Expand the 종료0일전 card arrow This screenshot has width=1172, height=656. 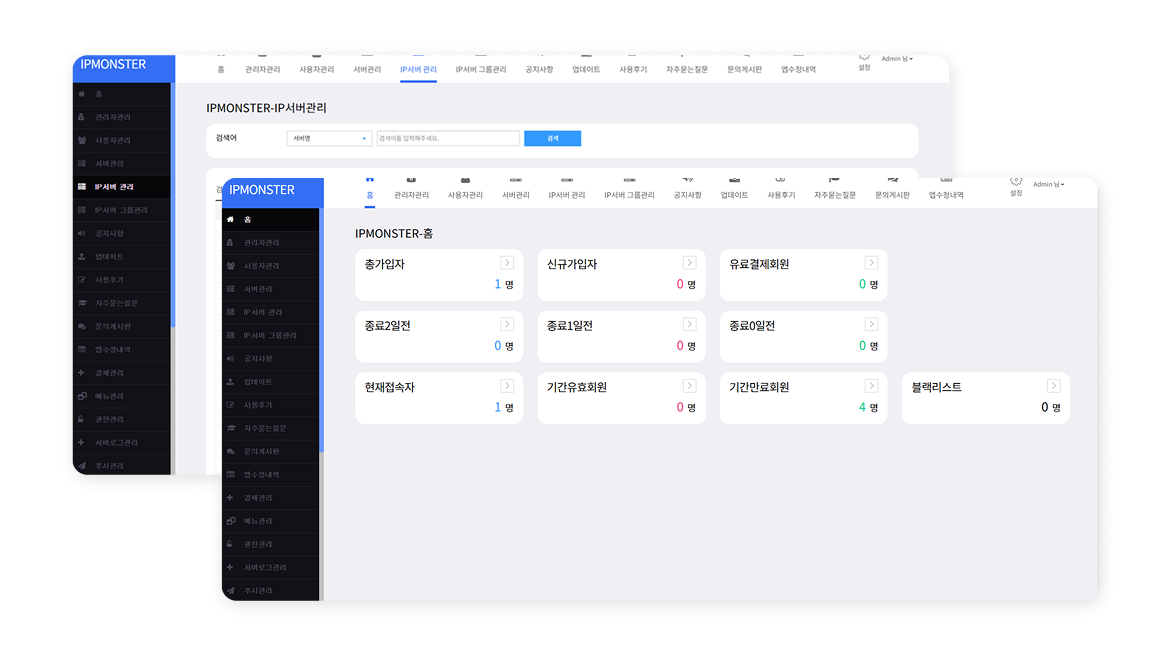coord(872,324)
